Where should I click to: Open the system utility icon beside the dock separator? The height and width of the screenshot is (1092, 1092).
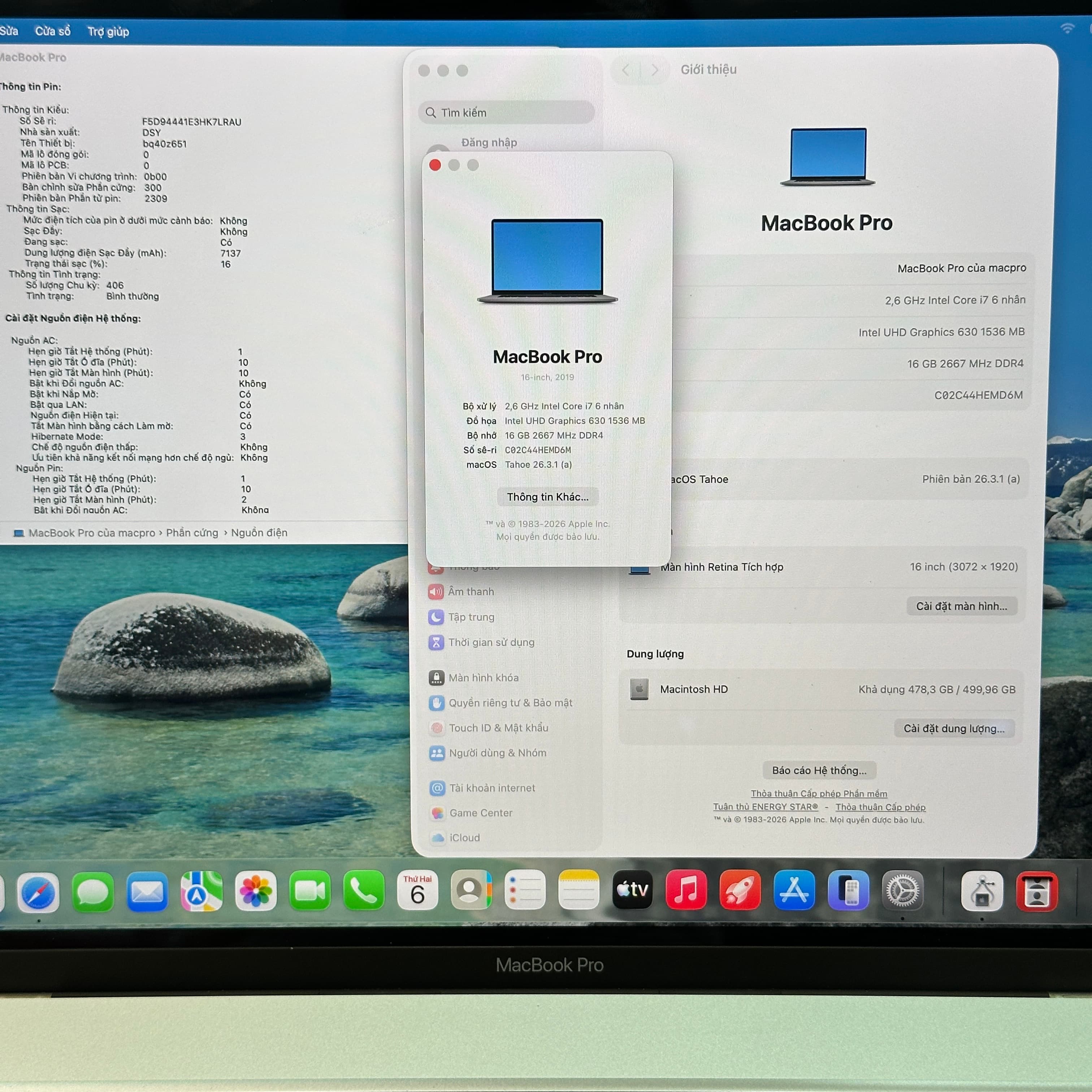[x=982, y=891]
